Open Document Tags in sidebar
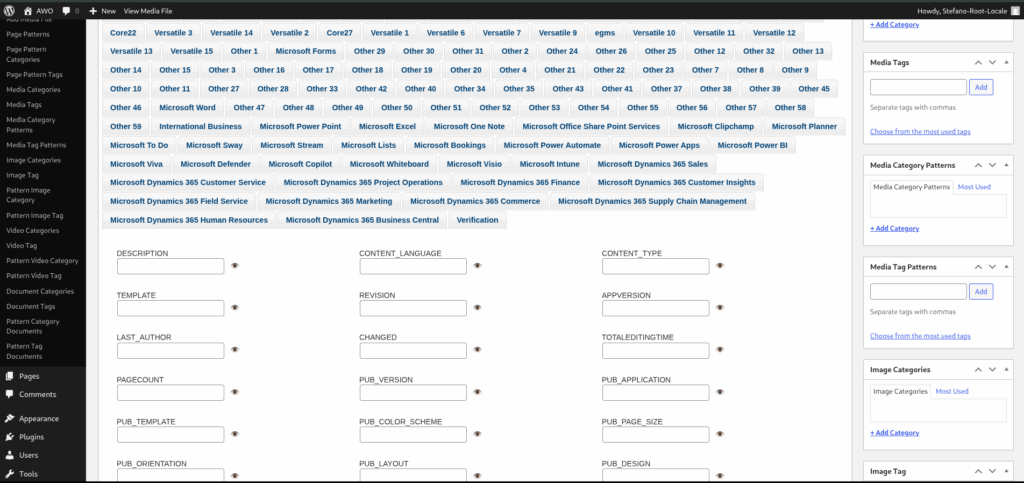The height and width of the screenshot is (483, 1024). click(31, 306)
